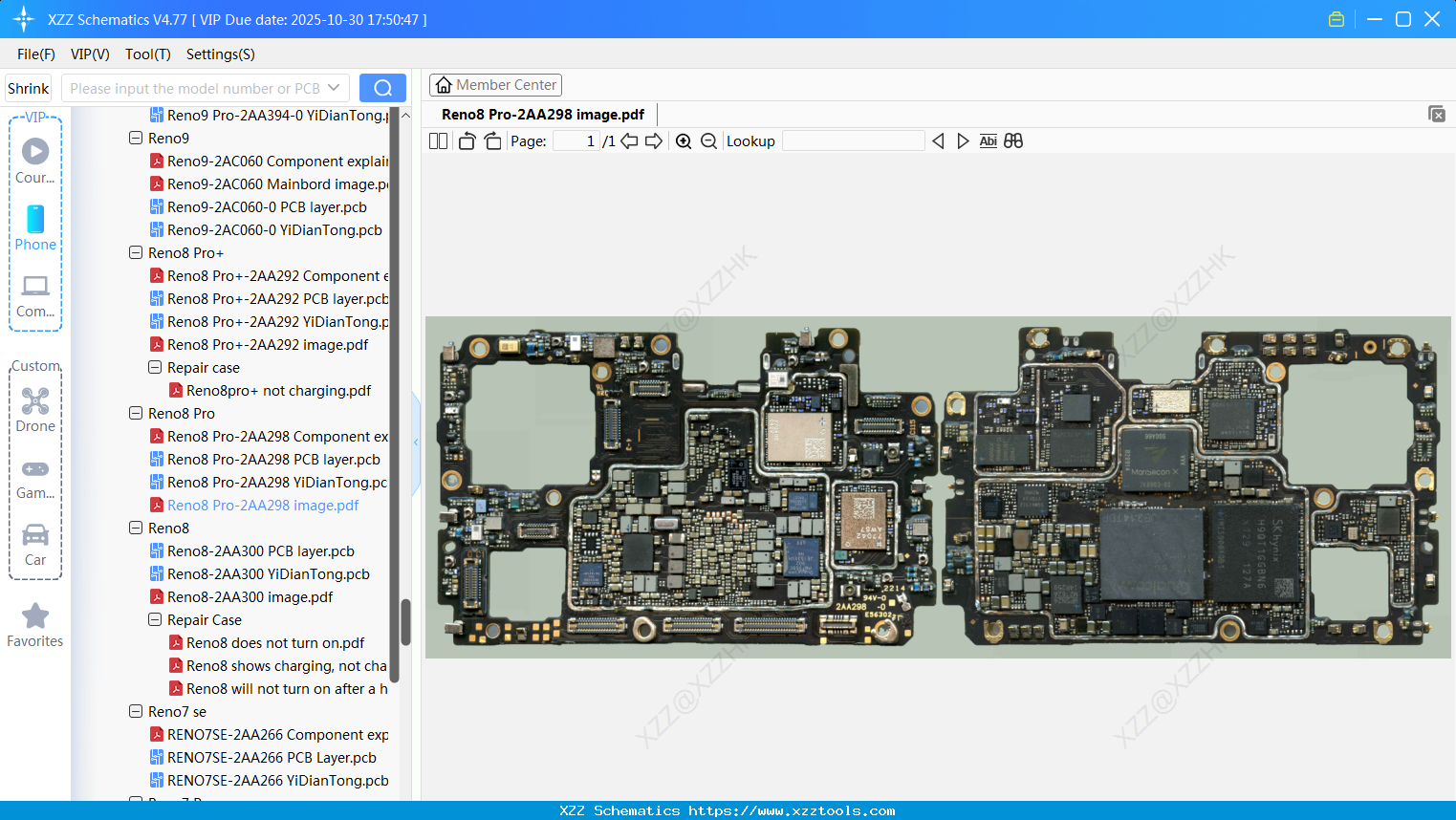Image resolution: width=1456 pixels, height=820 pixels.
Task: Click the tree scrollbar up arrow
Action: click(x=405, y=116)
